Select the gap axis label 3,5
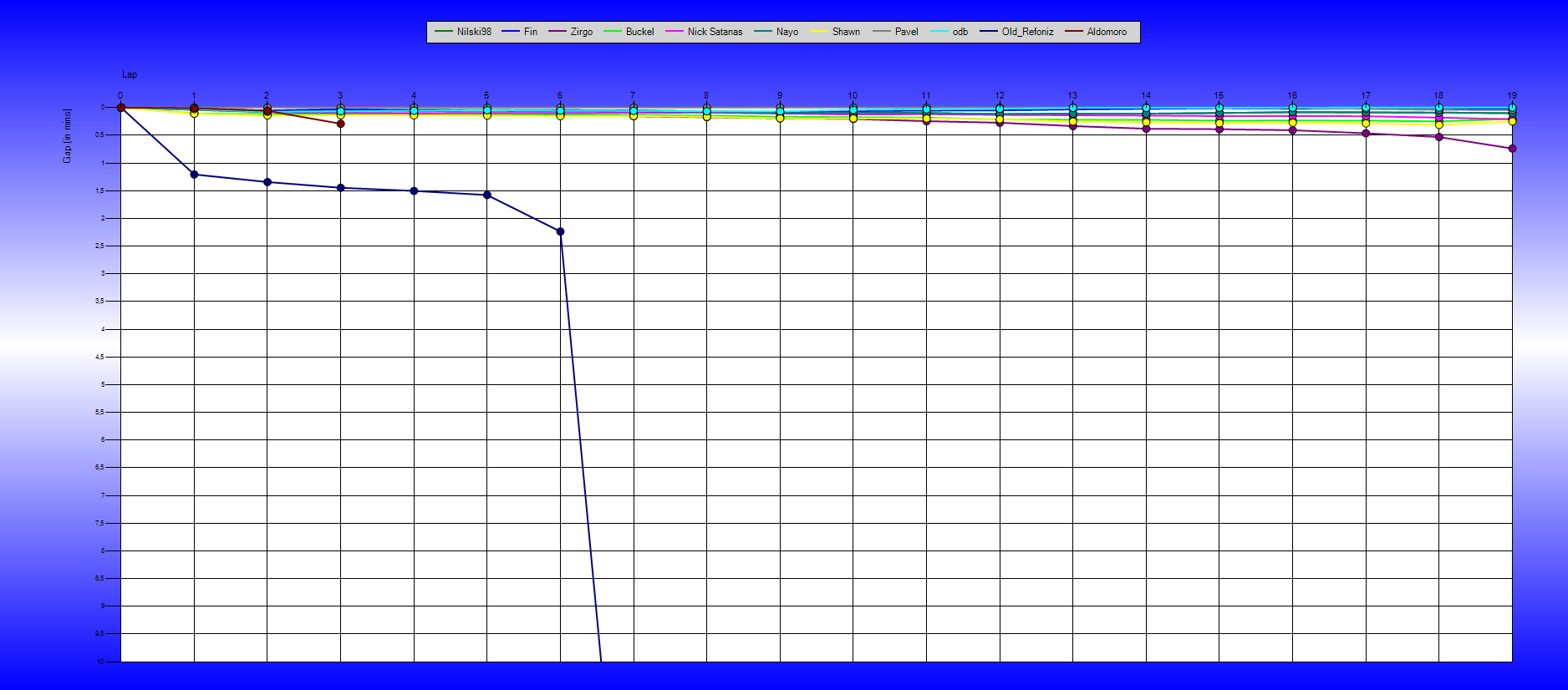The width and height of the screenshot is (1568, 690). point(99,301)
